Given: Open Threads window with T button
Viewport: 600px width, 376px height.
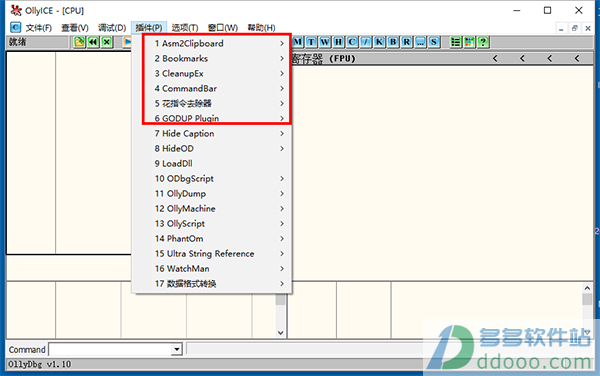Looking at the screenshot, I should [311, 42].
